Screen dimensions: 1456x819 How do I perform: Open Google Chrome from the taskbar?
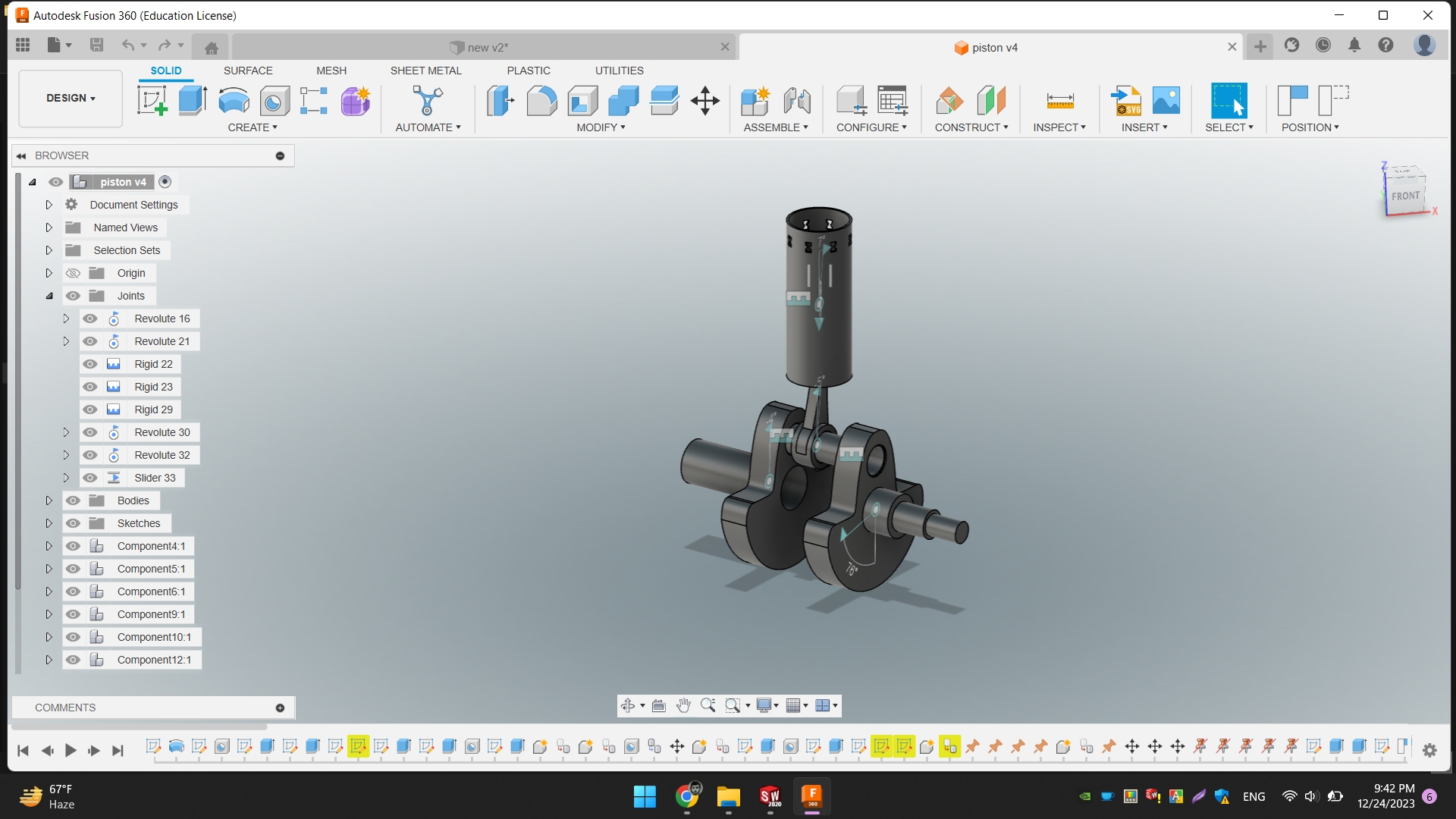[x=687, y=795]
